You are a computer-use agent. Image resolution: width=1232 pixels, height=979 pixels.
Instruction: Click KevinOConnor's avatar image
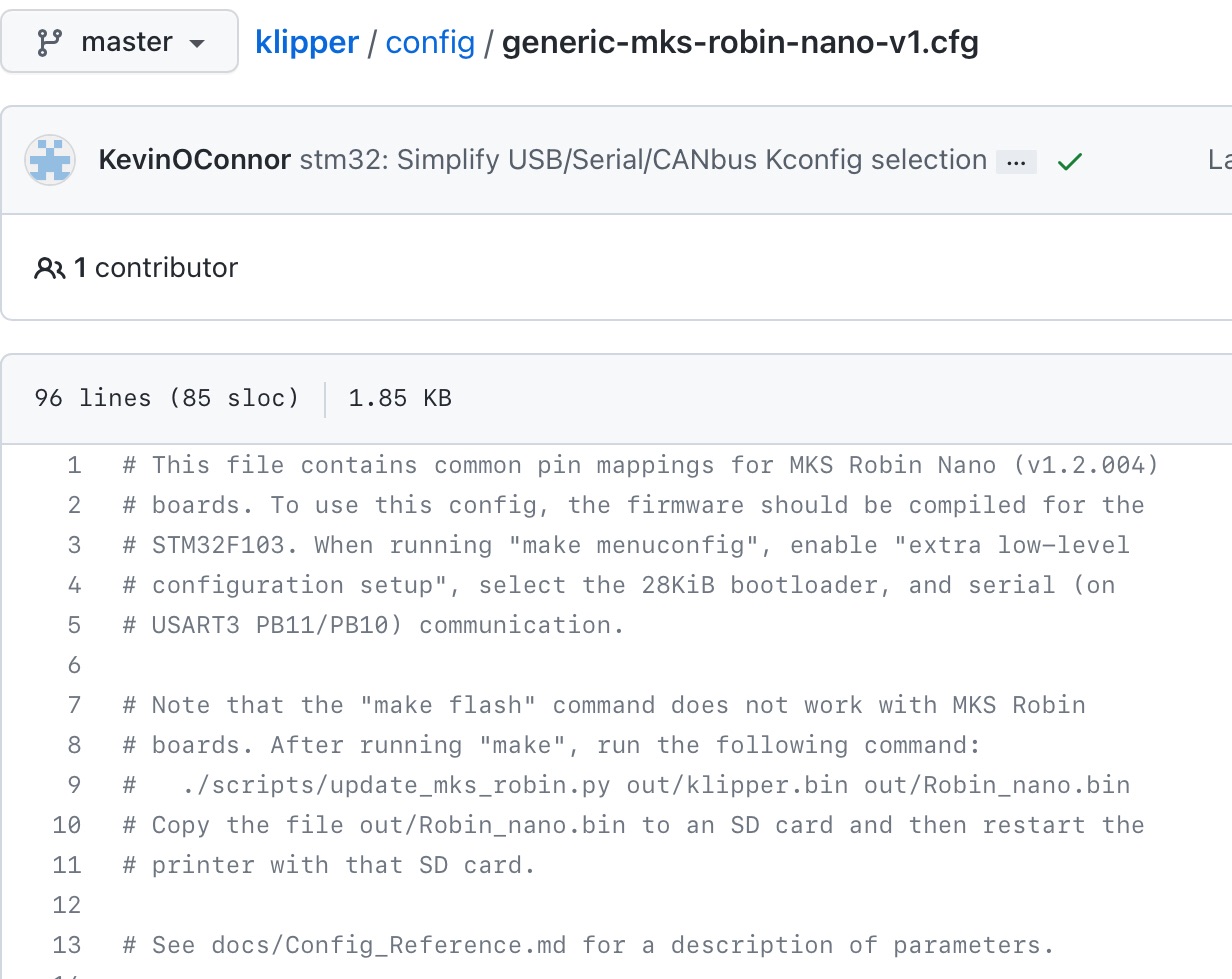pos(50,160)
